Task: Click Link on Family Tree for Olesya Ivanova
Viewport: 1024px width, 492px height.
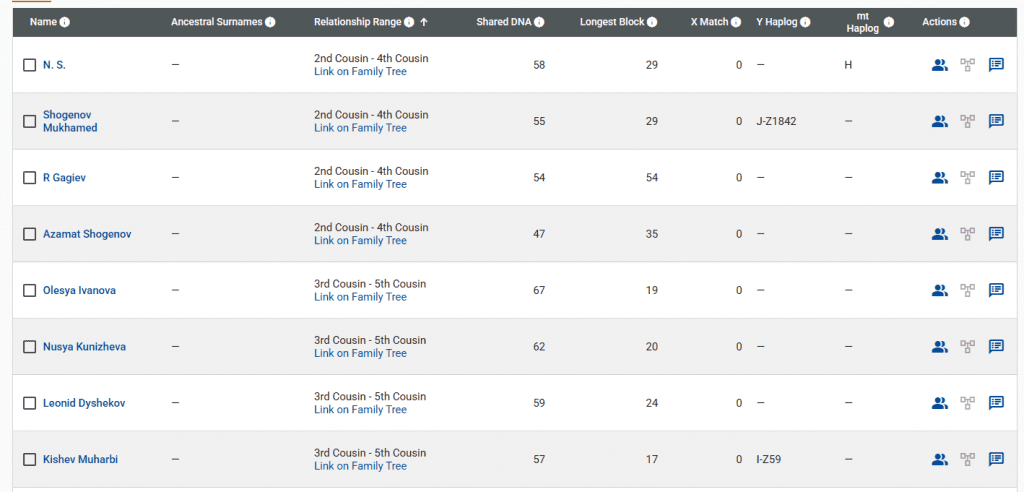Action: (x=360, y=297)
